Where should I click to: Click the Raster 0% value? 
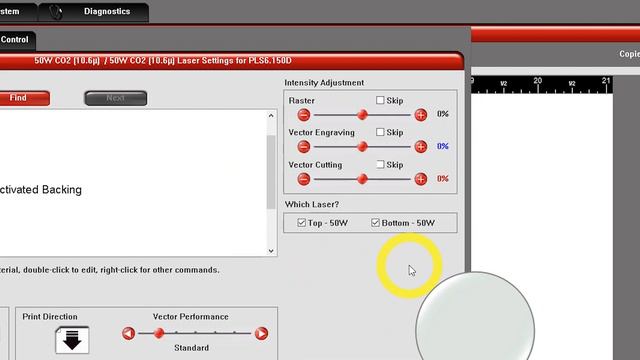coord(443,114)
